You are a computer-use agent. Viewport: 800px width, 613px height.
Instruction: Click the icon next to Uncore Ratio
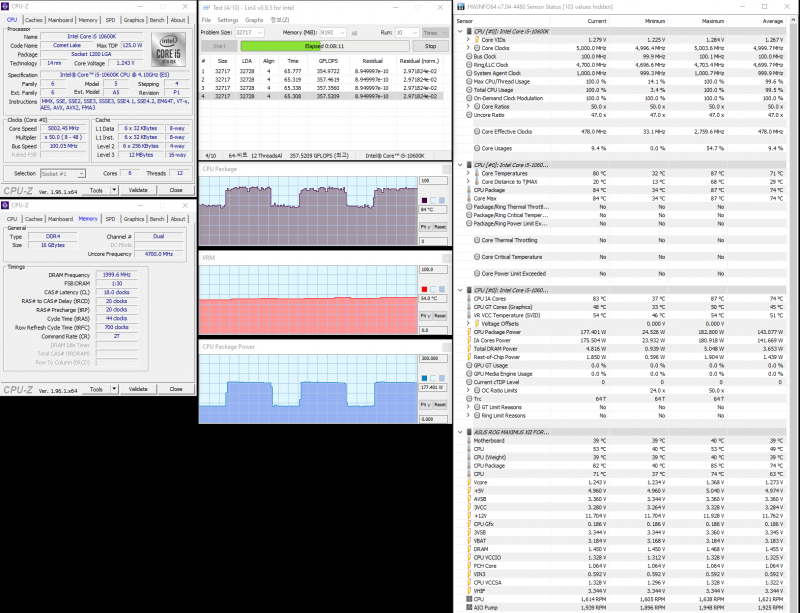pos(469,115)
